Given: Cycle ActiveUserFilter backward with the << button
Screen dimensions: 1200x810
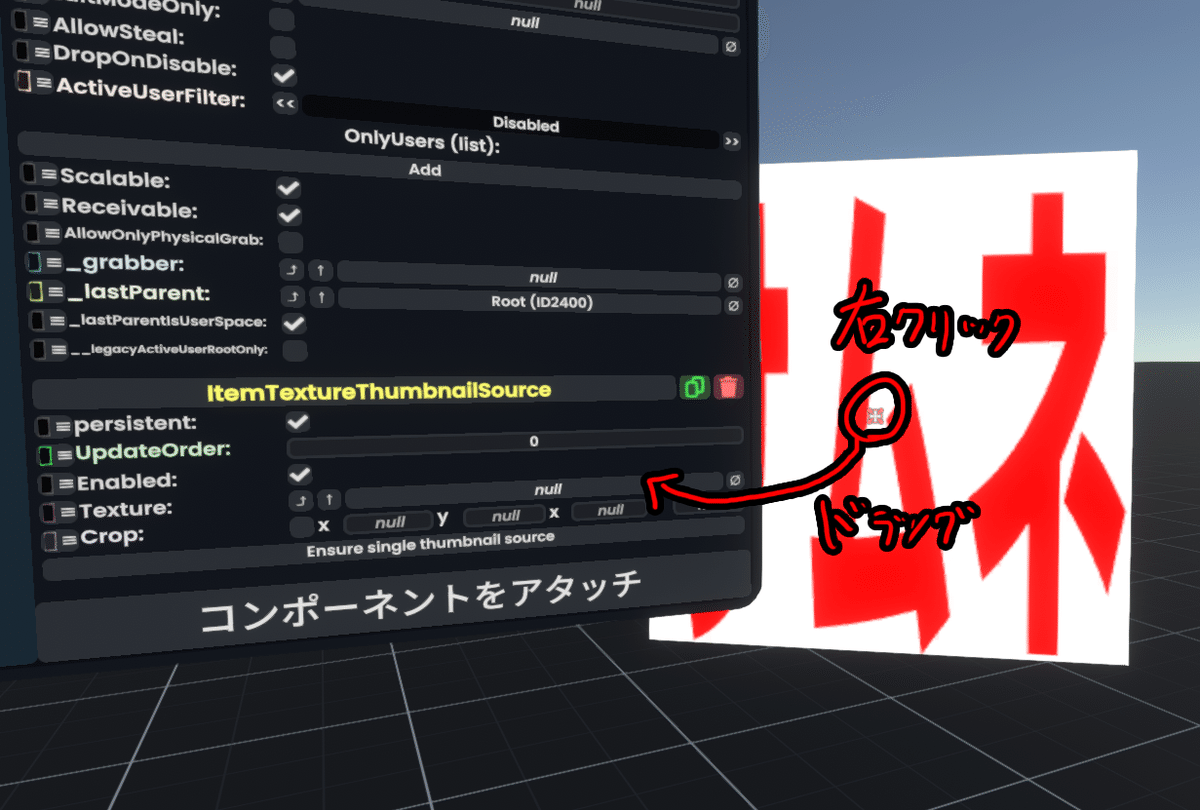Looking at the screenshot, I should tap(285, 103).
